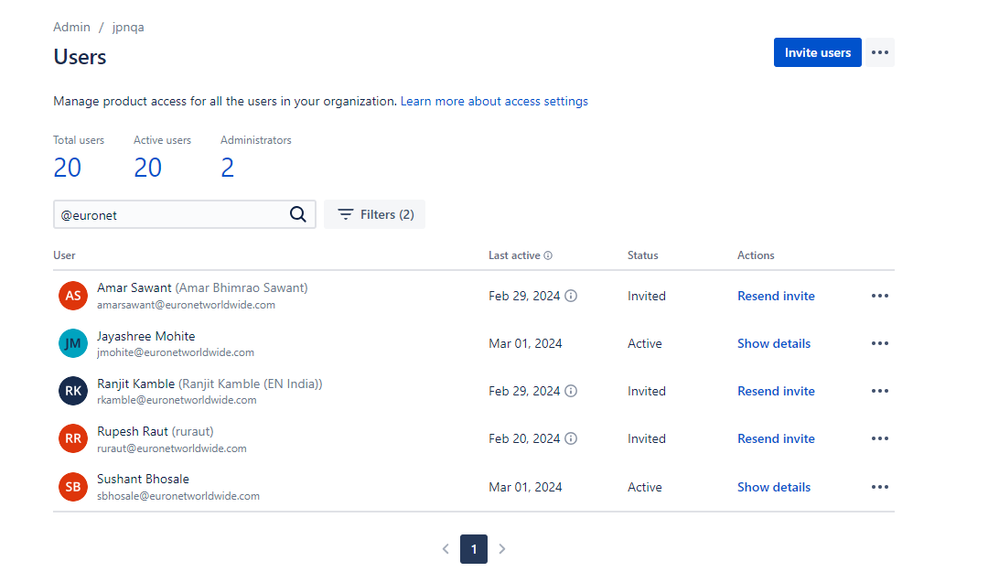Show details for Jayashree Mohite
Image resolution: width=999 pixels, height=574 pixels.
pos(773,344)
